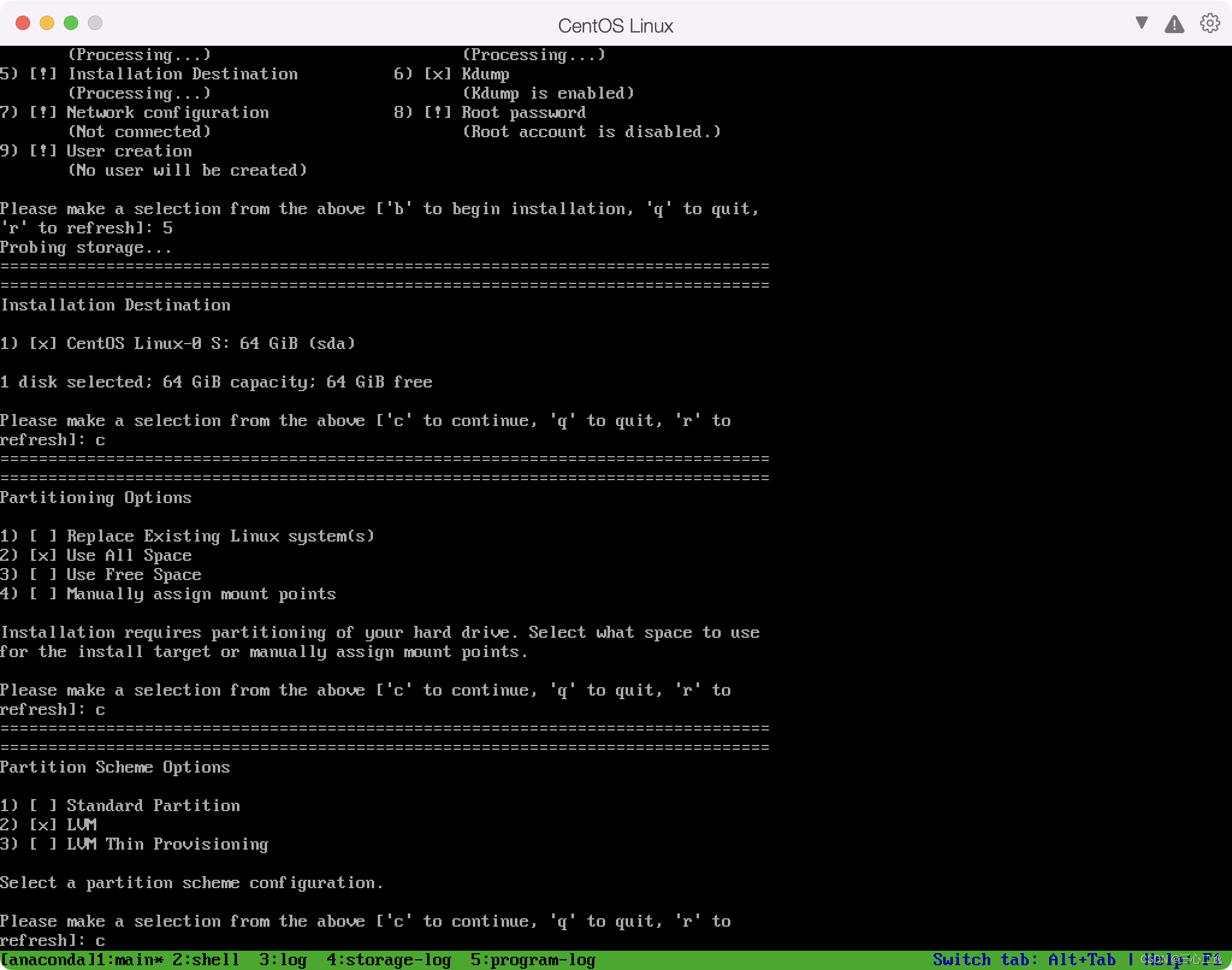Click the dropdown arrow in menu bar
The image size is (1232, 970).
[1140, 24]
